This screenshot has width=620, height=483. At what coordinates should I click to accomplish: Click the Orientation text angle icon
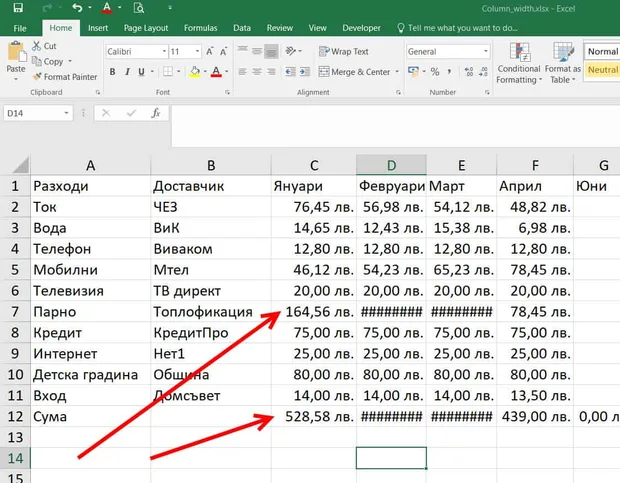click(x=291, y=51)
